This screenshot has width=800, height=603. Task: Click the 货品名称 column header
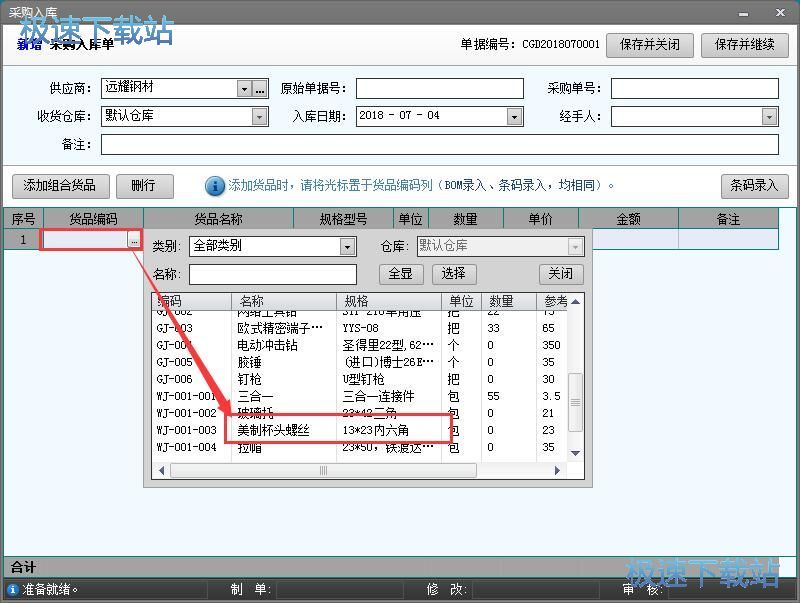pyautogui.click(x=218, y=219)
